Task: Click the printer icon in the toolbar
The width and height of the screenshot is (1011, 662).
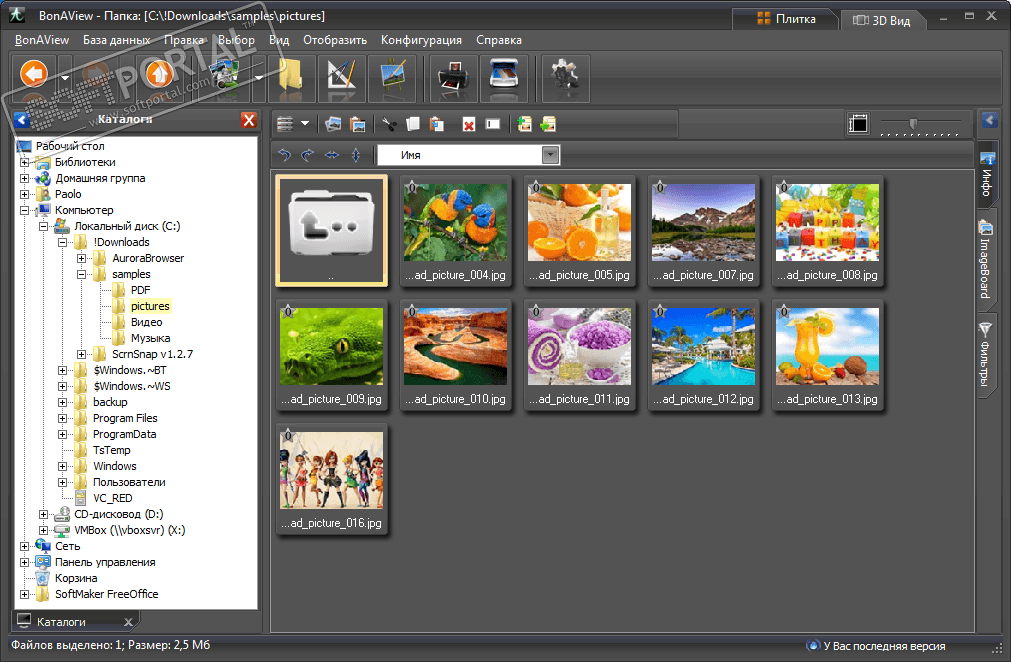Action: point(452,78)
